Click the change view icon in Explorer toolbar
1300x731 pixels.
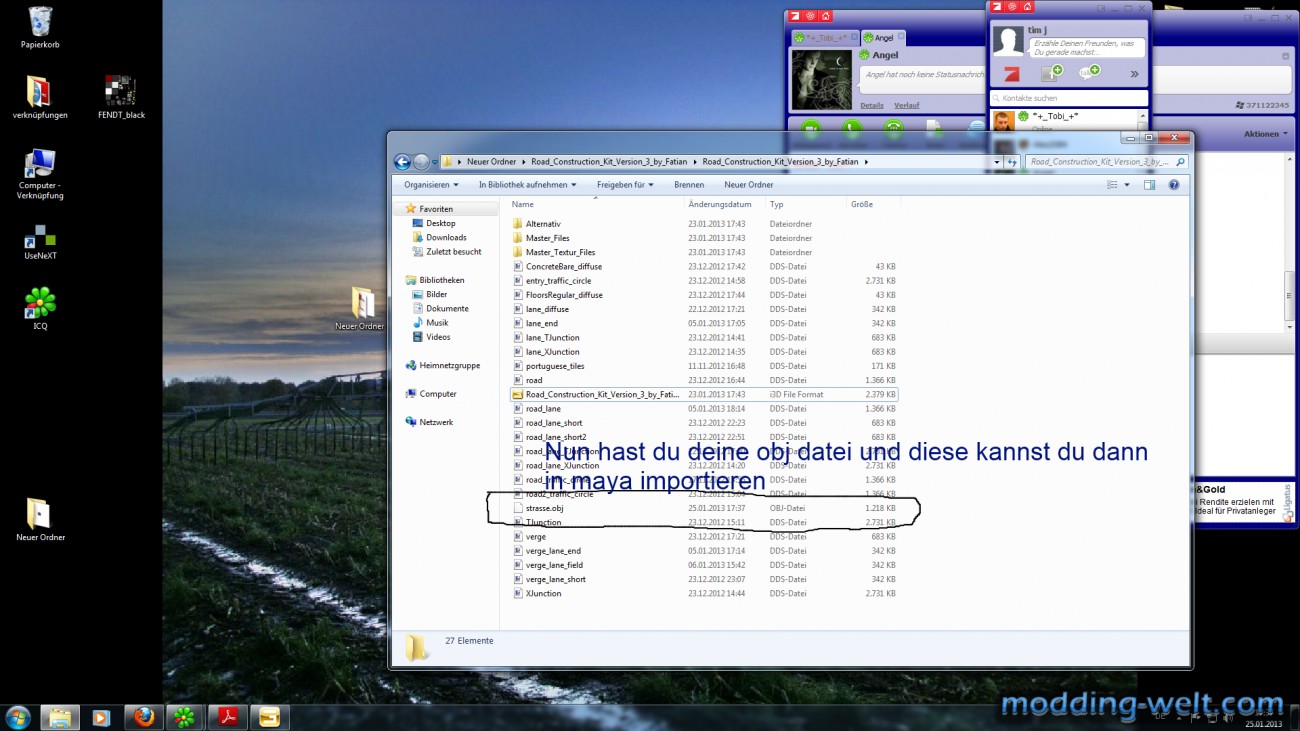pos(1112,185)
